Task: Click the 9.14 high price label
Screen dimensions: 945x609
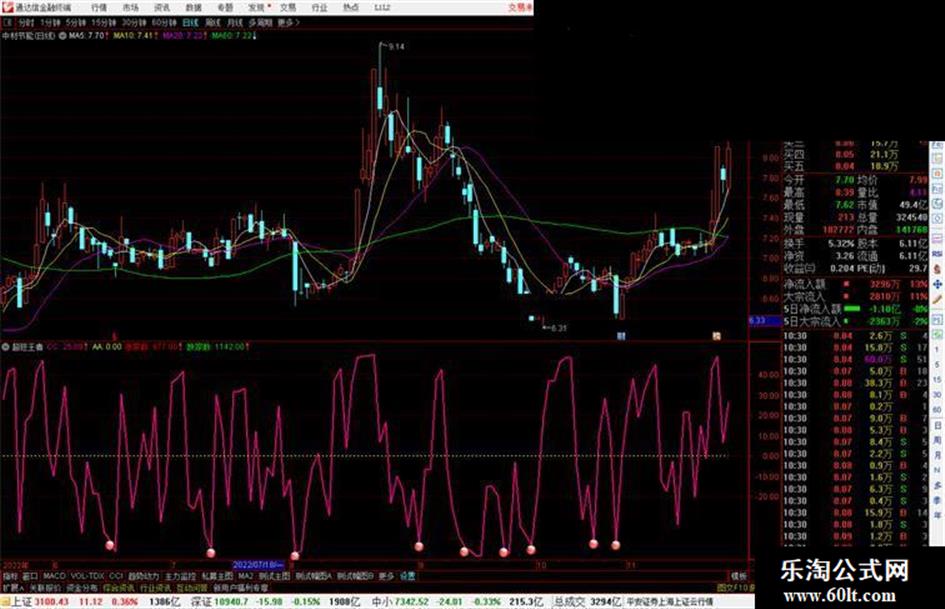Action: point(397,46)
